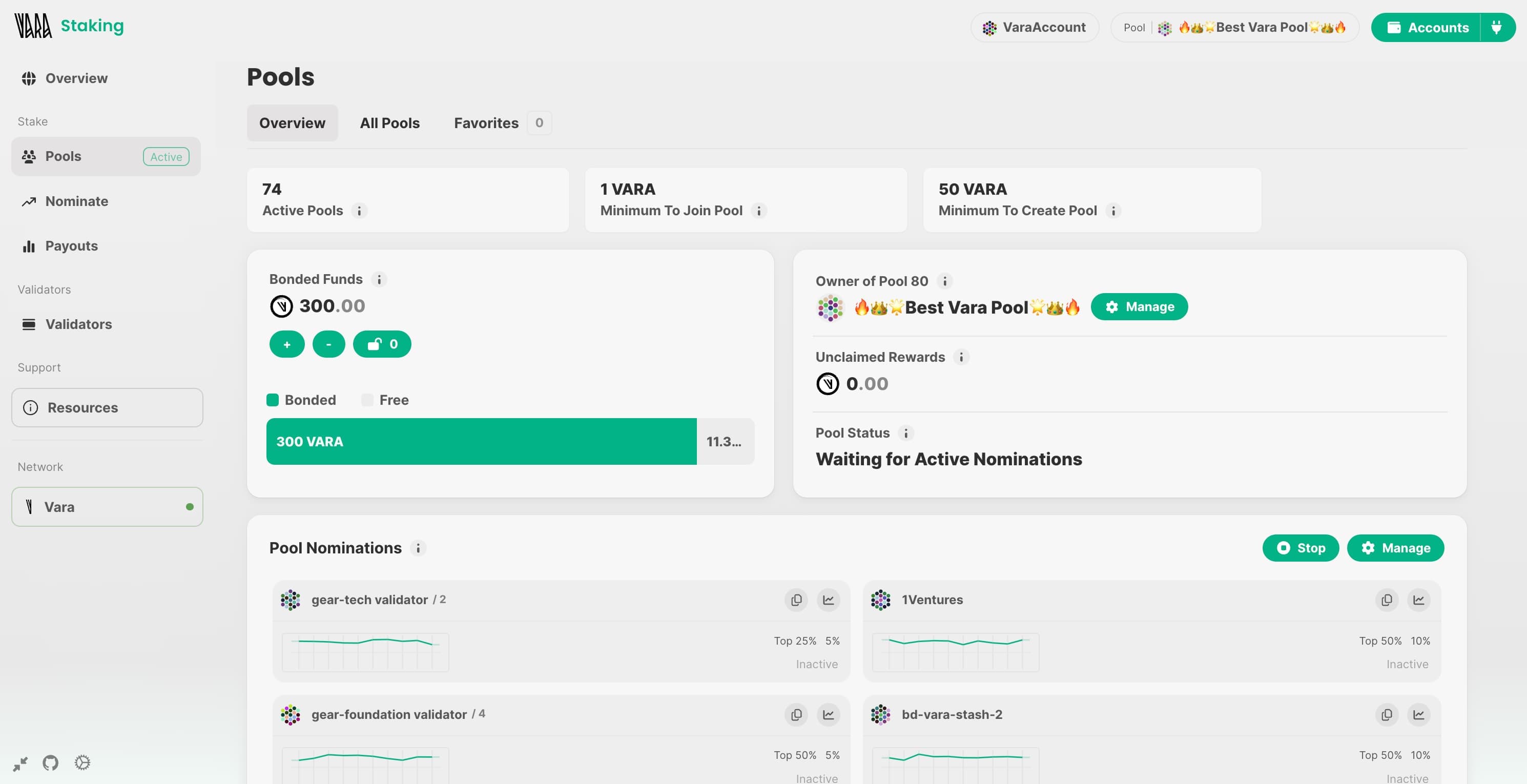Click GitHub icon in sidebar footer
Image resolution: width=1527 pixels, height=784 pixels.
click(50, 762)
